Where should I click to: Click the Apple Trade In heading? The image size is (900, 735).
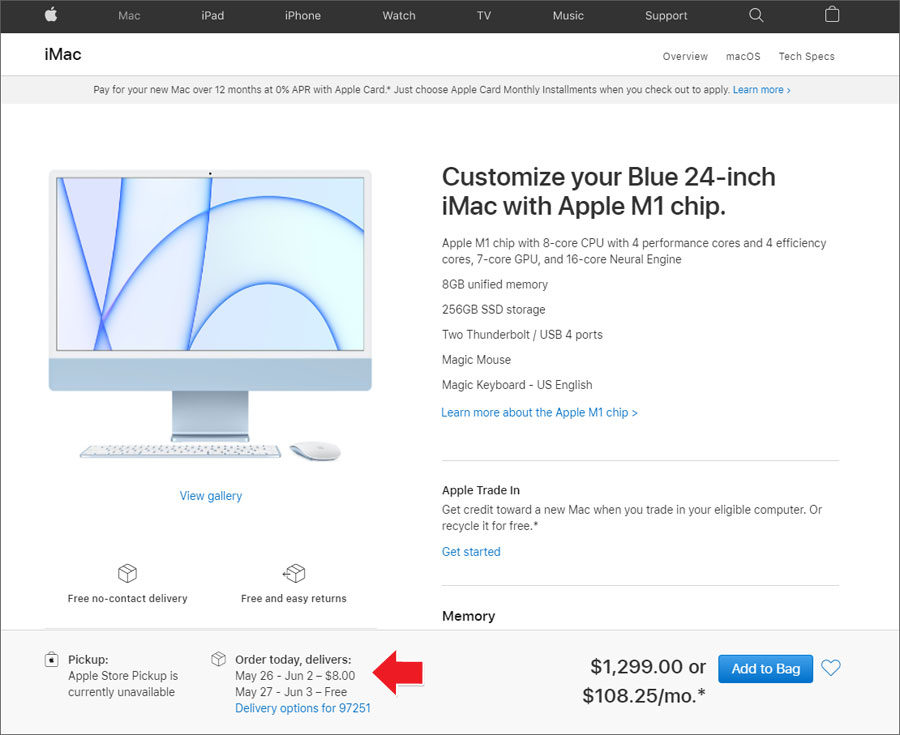coord(481,490)
